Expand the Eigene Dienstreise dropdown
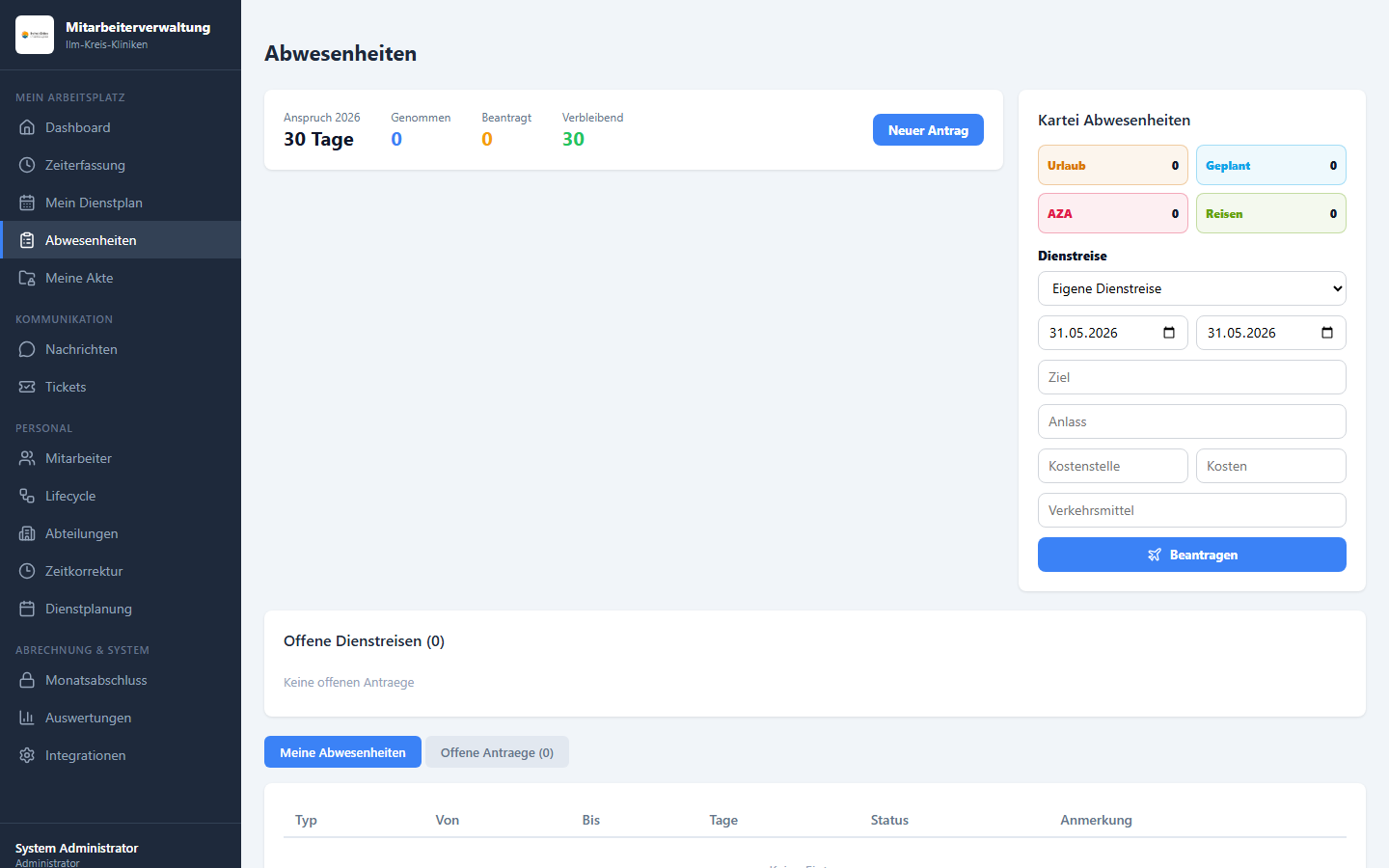The height and width of the screenshot is (868, 1389). pos(1192,288)
